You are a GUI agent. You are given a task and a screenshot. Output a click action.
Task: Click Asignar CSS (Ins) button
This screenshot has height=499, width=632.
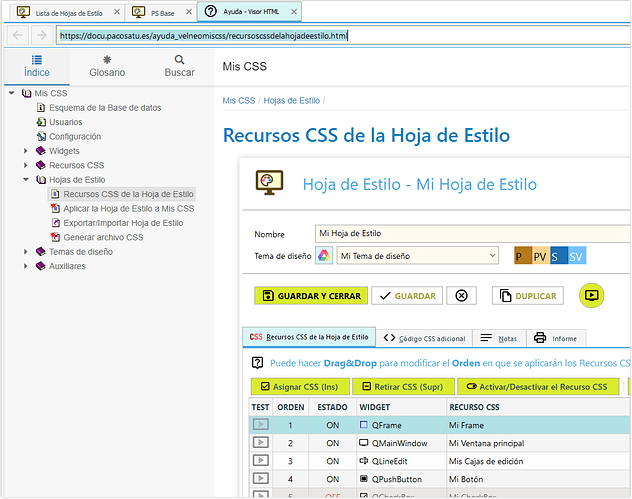(x=300, y=386)
